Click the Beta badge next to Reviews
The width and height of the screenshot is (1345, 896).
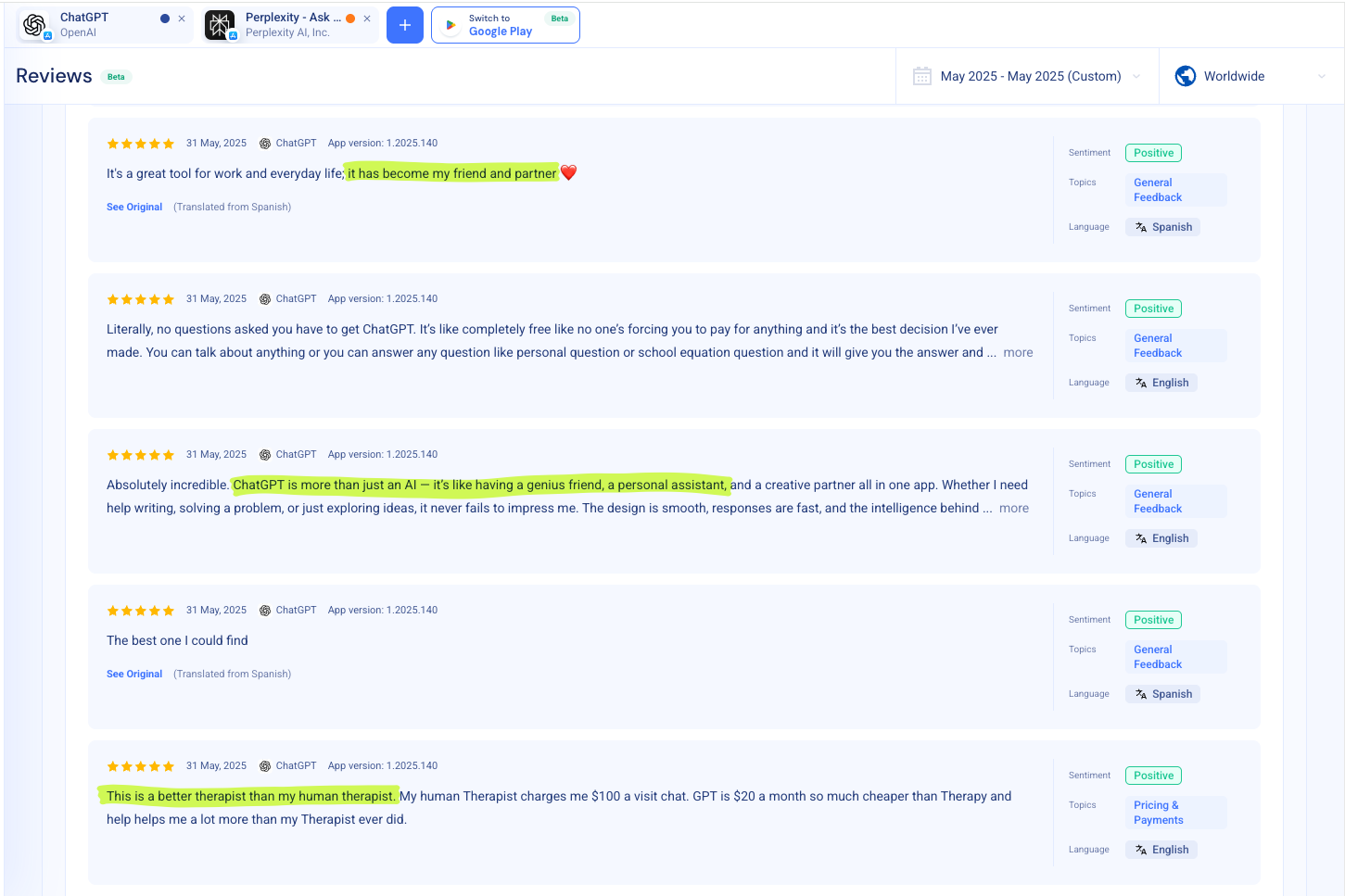pyautogui.click(x=116, y=77)
